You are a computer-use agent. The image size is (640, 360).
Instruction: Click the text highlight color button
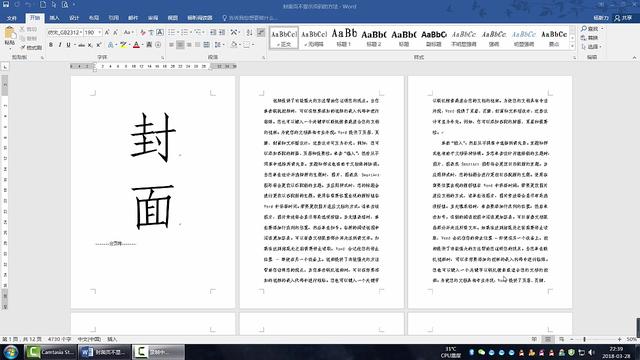pos(124,45)
